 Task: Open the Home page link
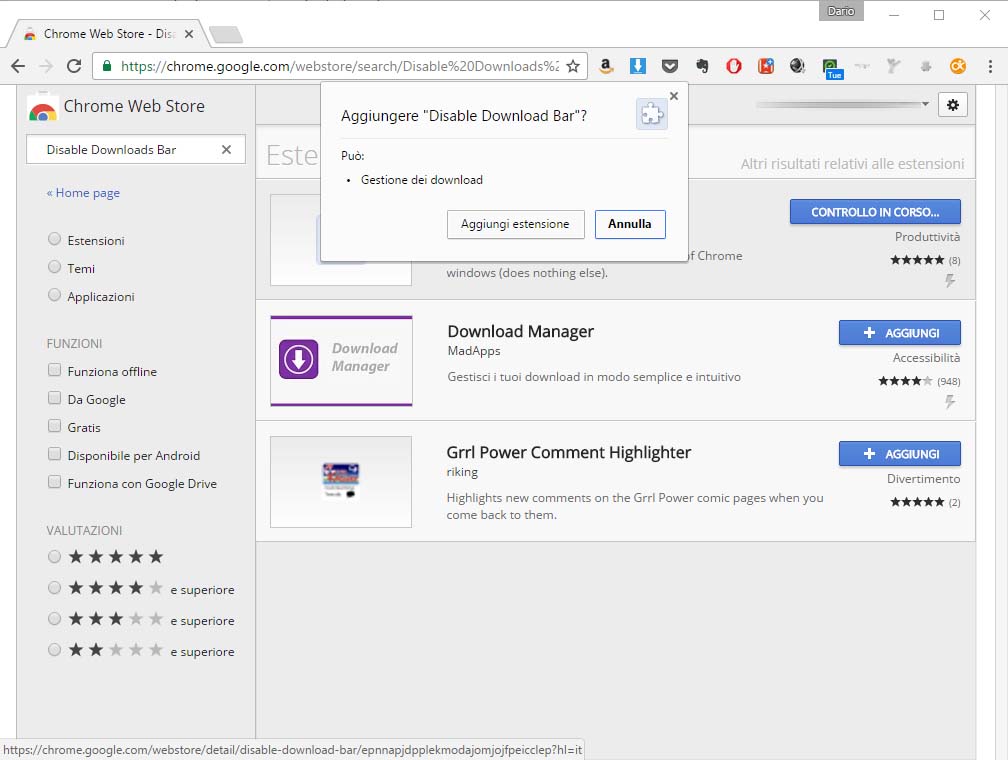pos(84,193)
